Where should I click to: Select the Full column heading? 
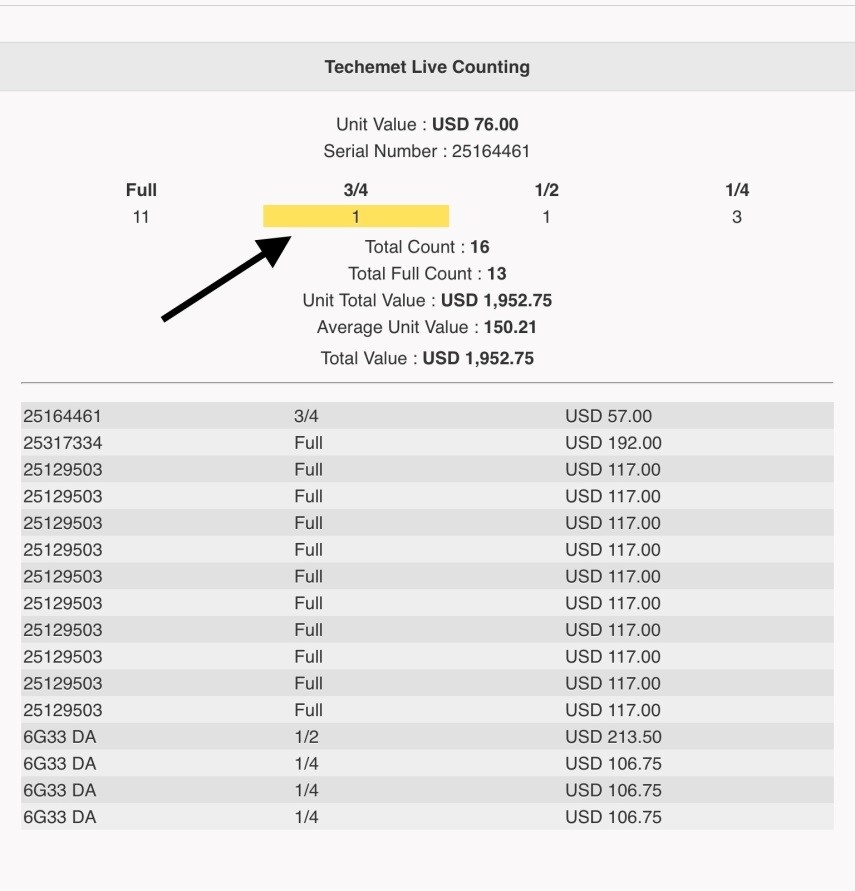141,190
